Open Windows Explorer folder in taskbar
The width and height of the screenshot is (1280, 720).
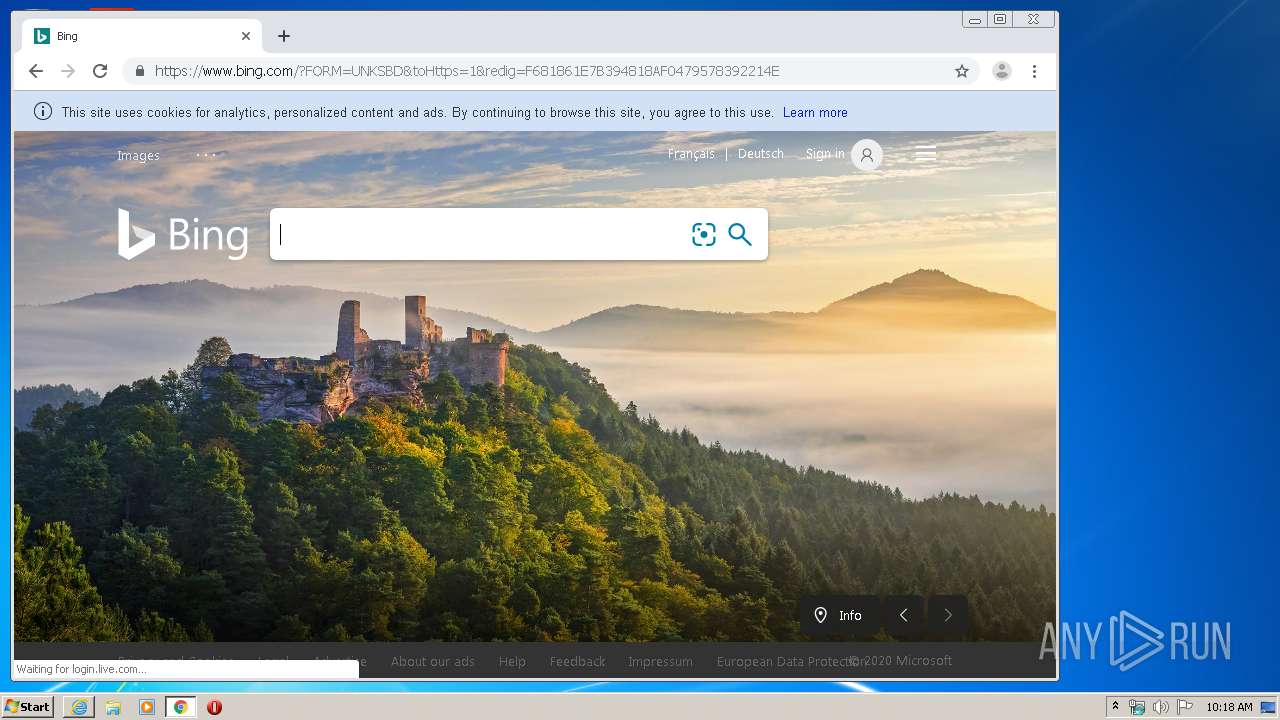(113, 707)
